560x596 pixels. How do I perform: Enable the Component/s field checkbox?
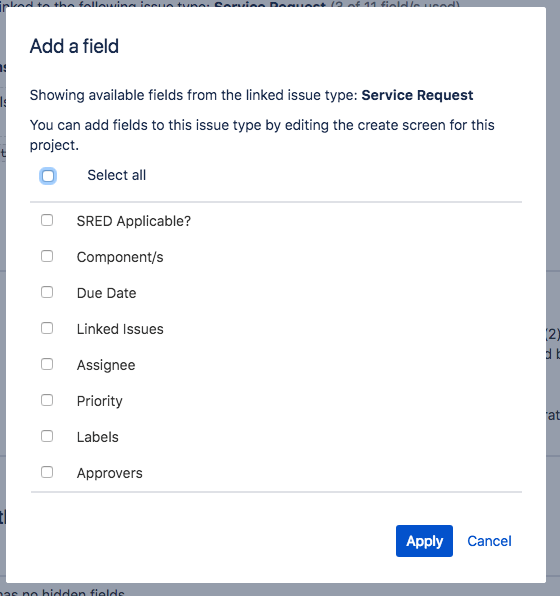[x=47, y=256]
